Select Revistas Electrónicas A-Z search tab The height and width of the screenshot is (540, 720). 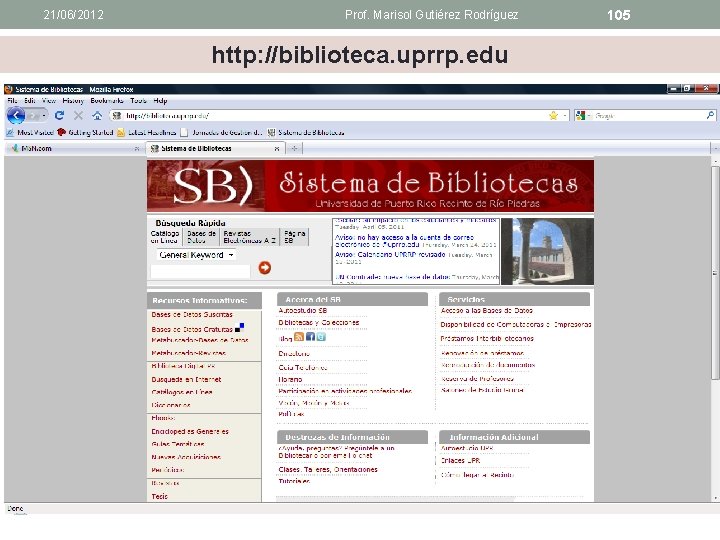250,237
